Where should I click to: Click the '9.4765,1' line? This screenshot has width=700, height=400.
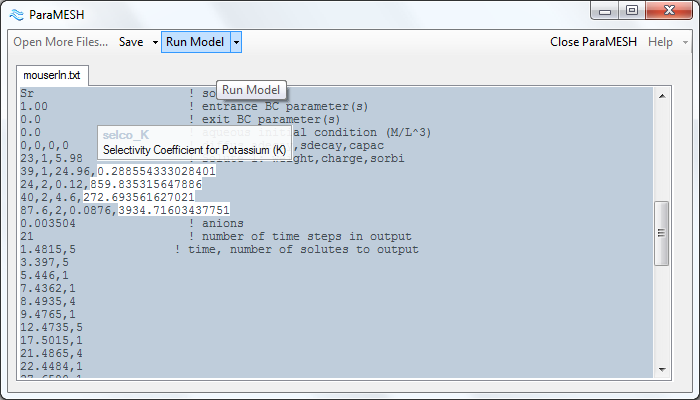pyautogui.click(x=48, y=314)
